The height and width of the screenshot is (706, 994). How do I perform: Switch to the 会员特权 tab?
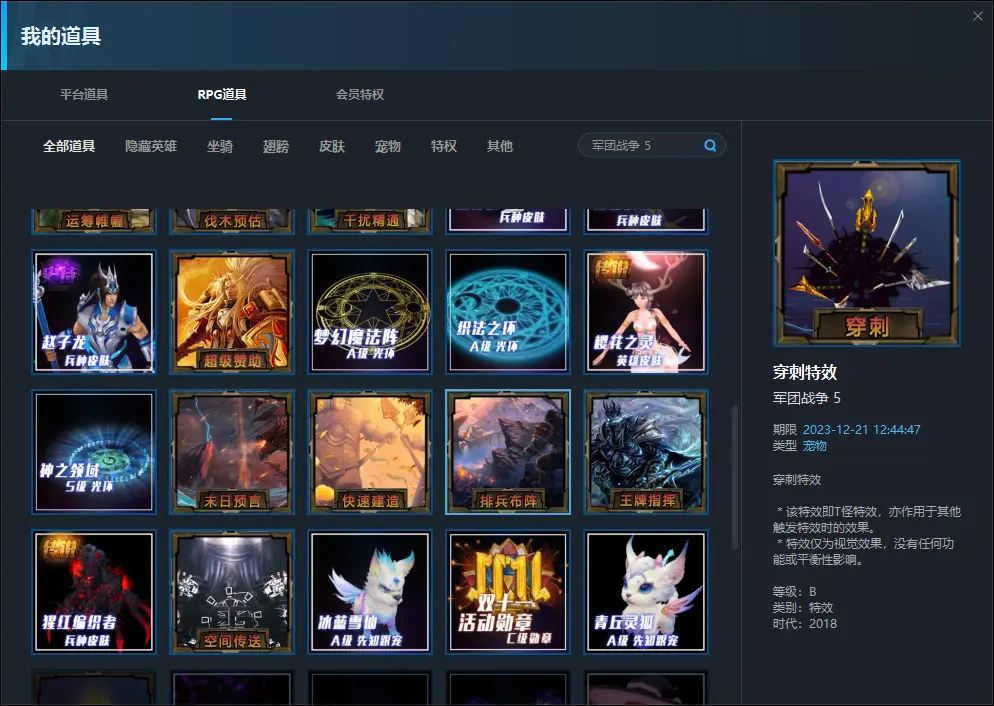click(x=360, y=94)
